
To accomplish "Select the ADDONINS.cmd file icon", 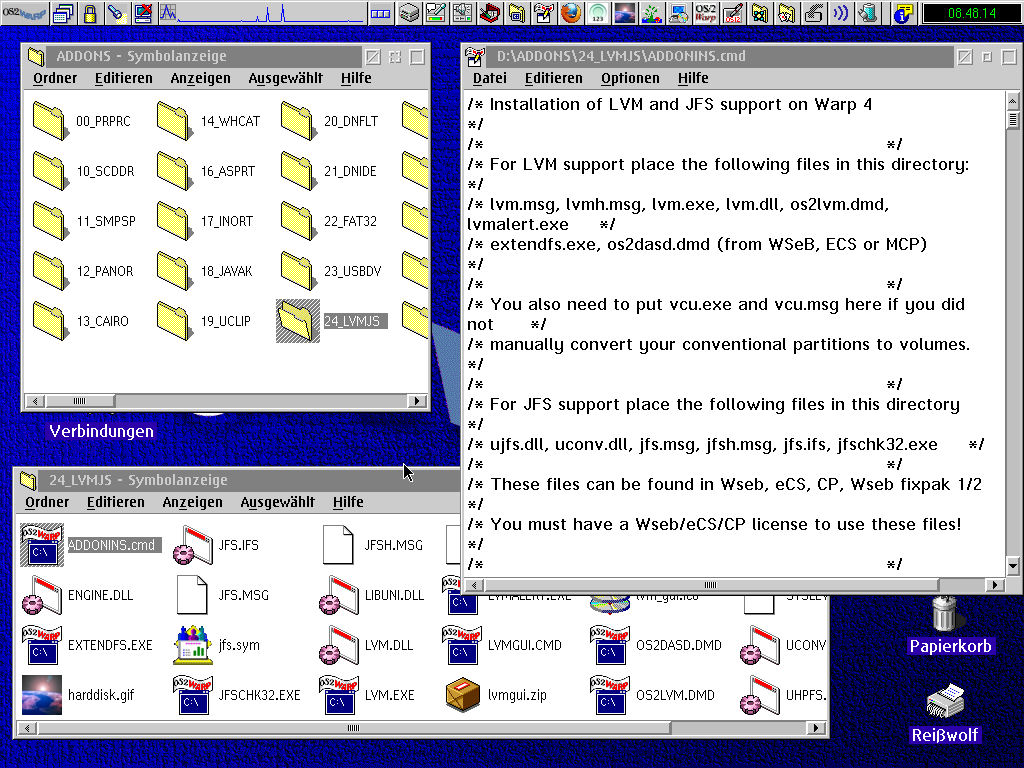I will 42,545.
